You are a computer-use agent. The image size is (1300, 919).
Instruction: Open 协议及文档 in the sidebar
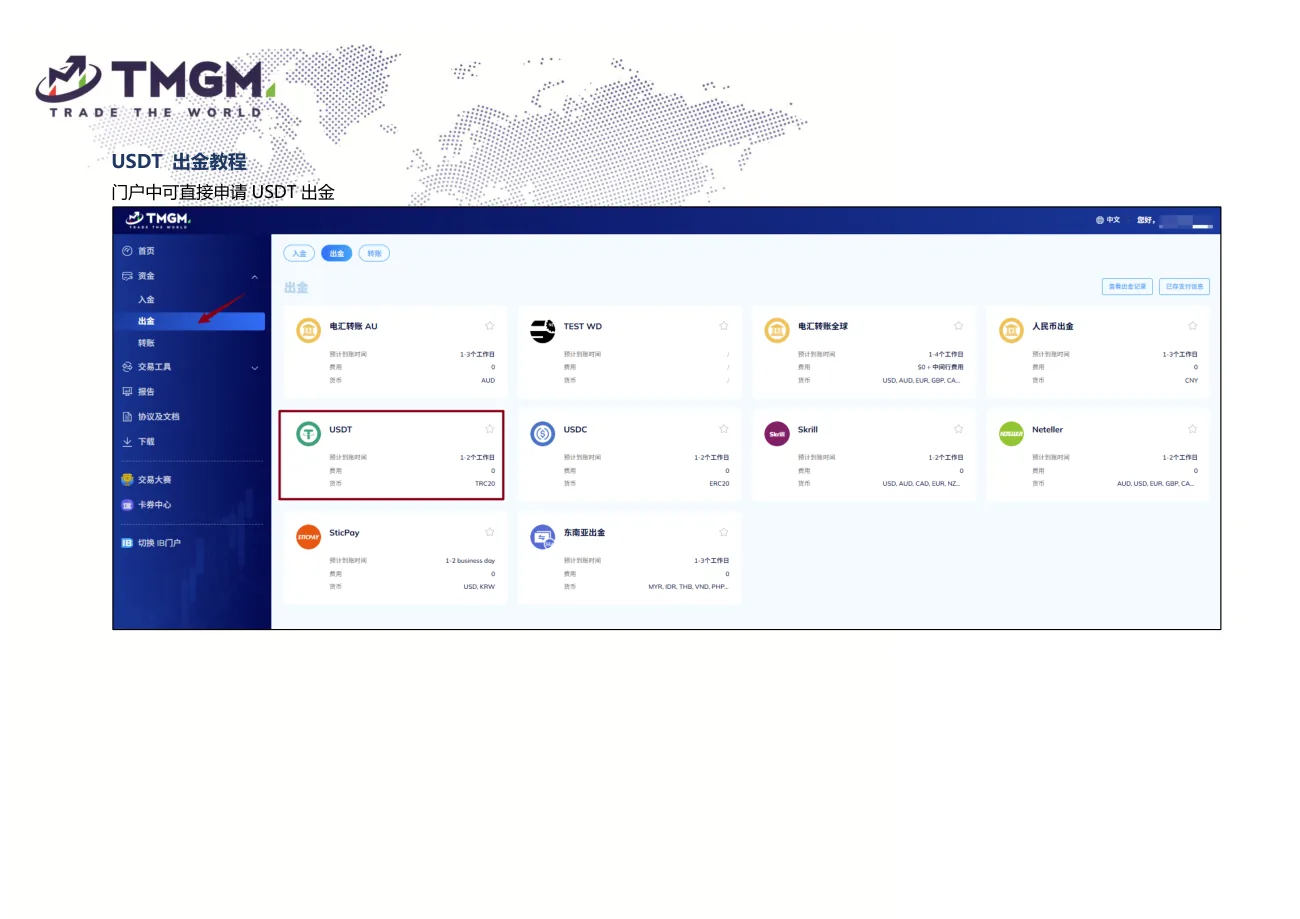coord(159,417)
